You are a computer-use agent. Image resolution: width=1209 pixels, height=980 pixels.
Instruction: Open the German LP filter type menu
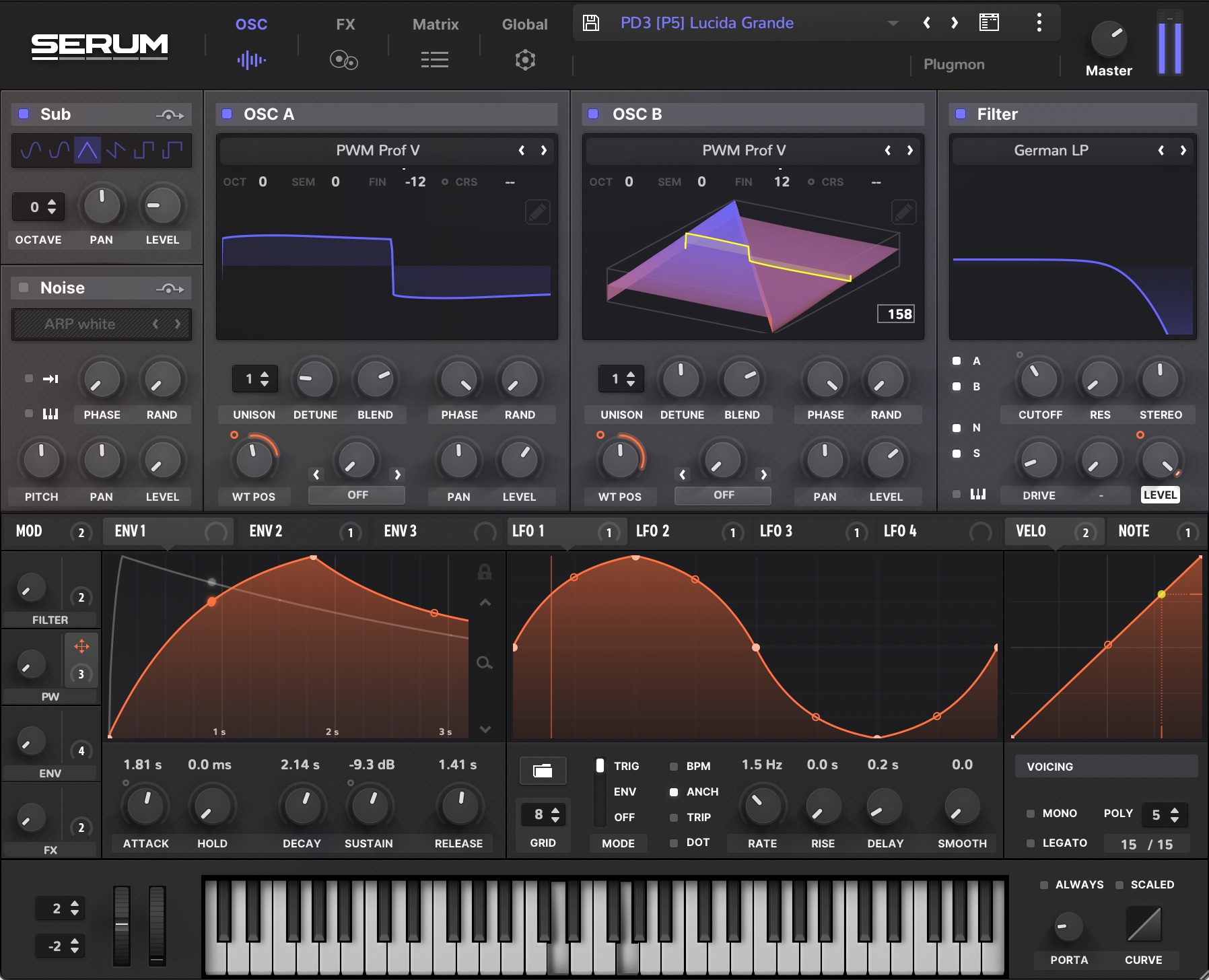(1051, 151)
